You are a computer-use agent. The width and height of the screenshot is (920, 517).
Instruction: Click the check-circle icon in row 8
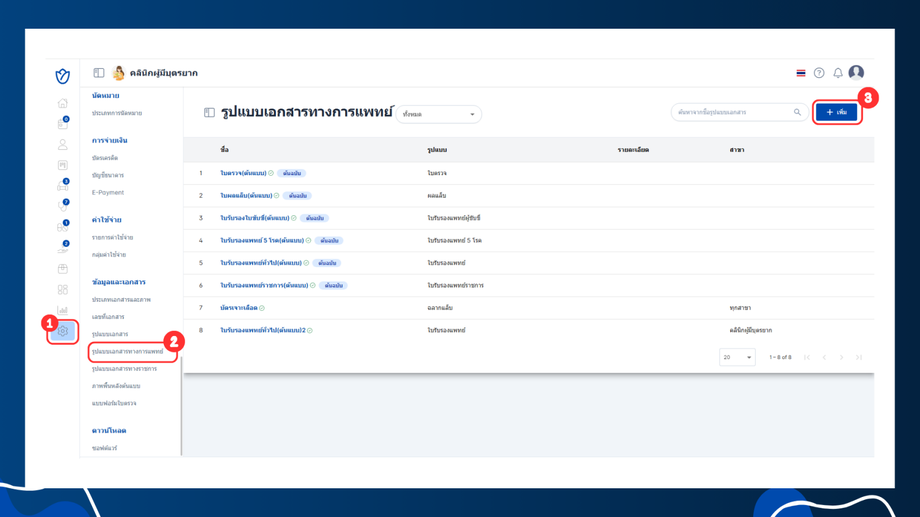[x=310, y=330]
